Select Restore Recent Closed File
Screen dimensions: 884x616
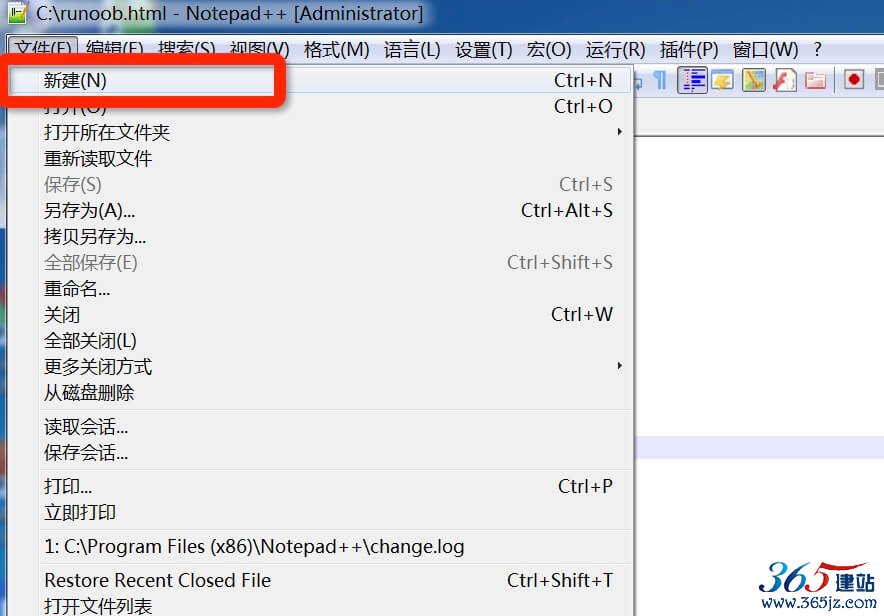click(x=320, y=580)
